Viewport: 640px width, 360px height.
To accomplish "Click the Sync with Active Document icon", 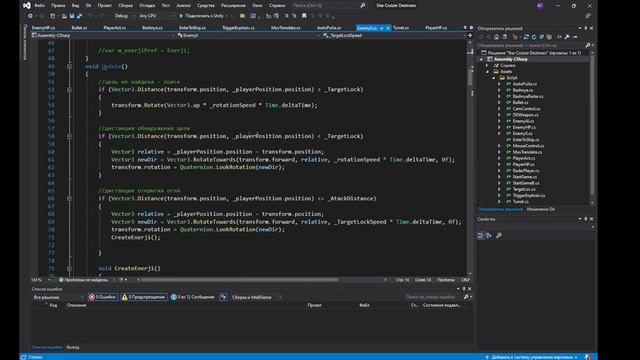I will 526,37.
